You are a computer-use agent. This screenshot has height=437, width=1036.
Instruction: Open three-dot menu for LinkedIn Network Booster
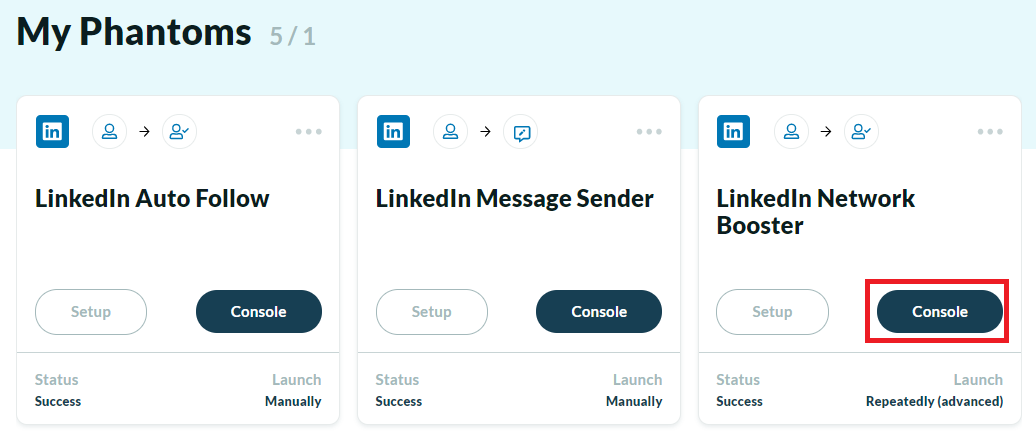[990, 132]
